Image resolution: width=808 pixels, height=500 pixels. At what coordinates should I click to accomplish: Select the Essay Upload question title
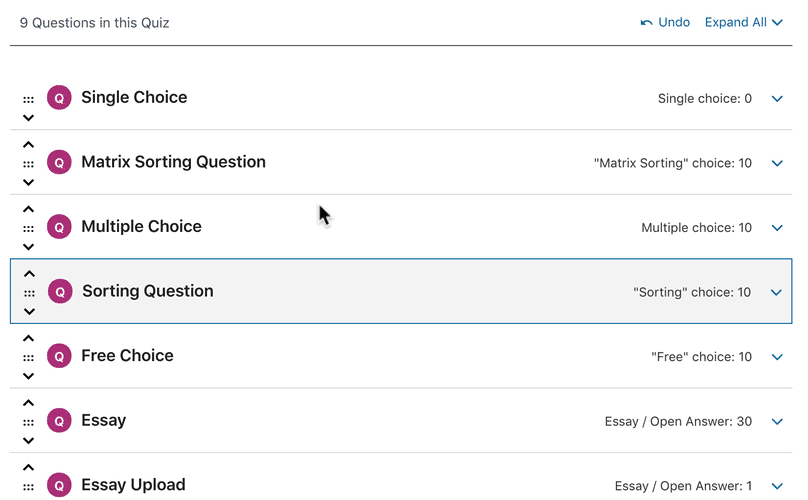[133, 485]
